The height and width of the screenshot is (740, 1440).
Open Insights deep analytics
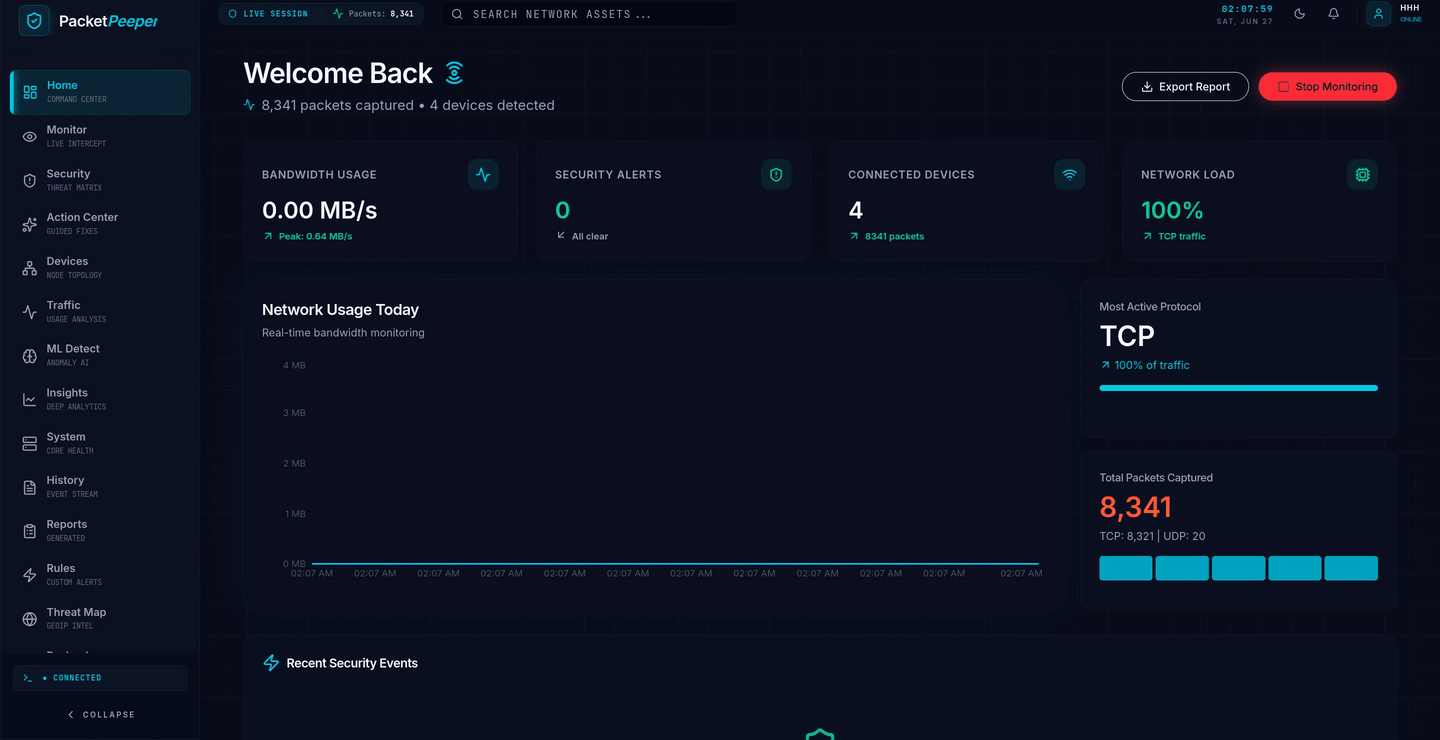pos(100,399)
